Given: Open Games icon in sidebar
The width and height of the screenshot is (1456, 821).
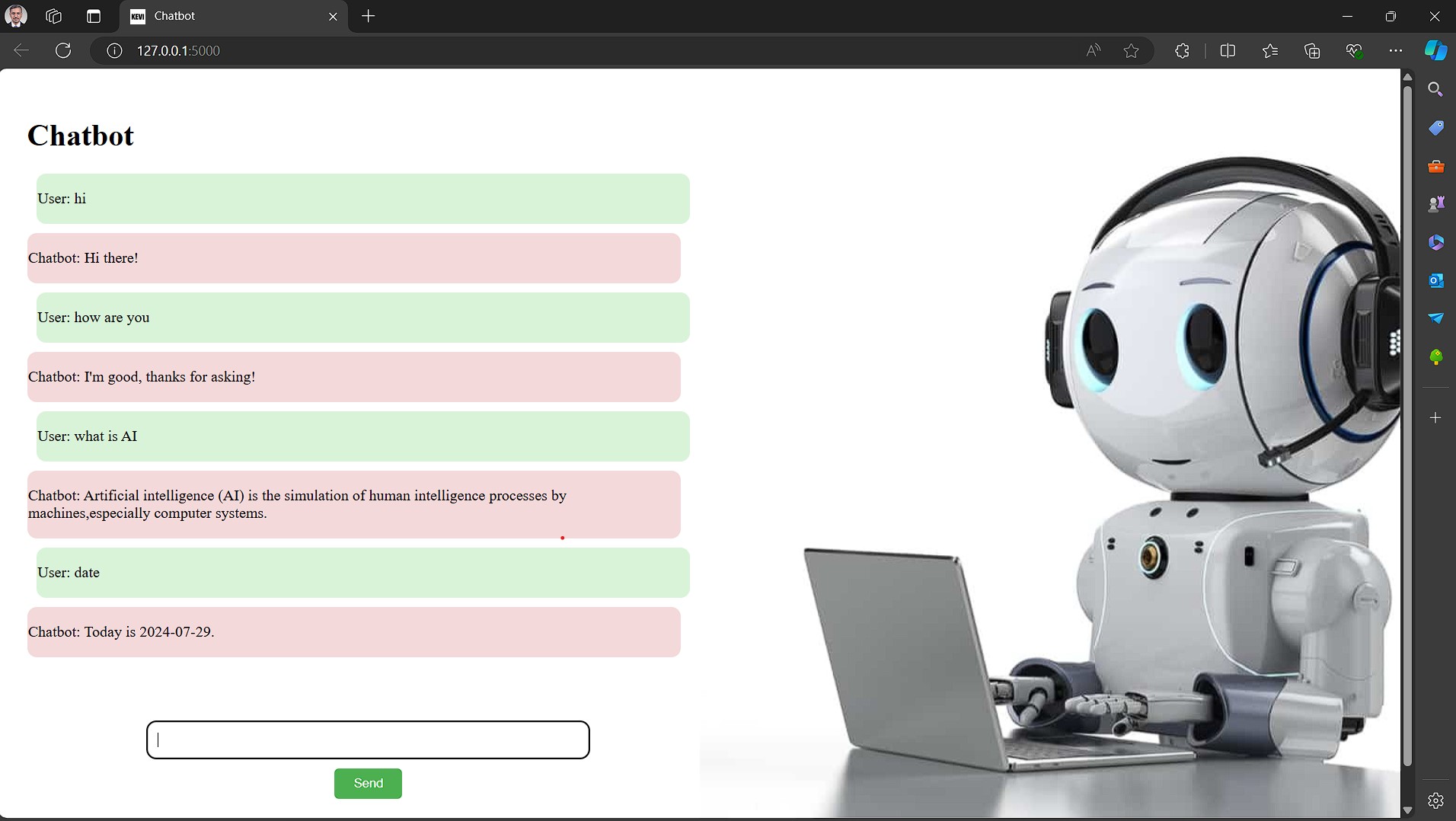Looking at the screenshot, I should 1435,204.
